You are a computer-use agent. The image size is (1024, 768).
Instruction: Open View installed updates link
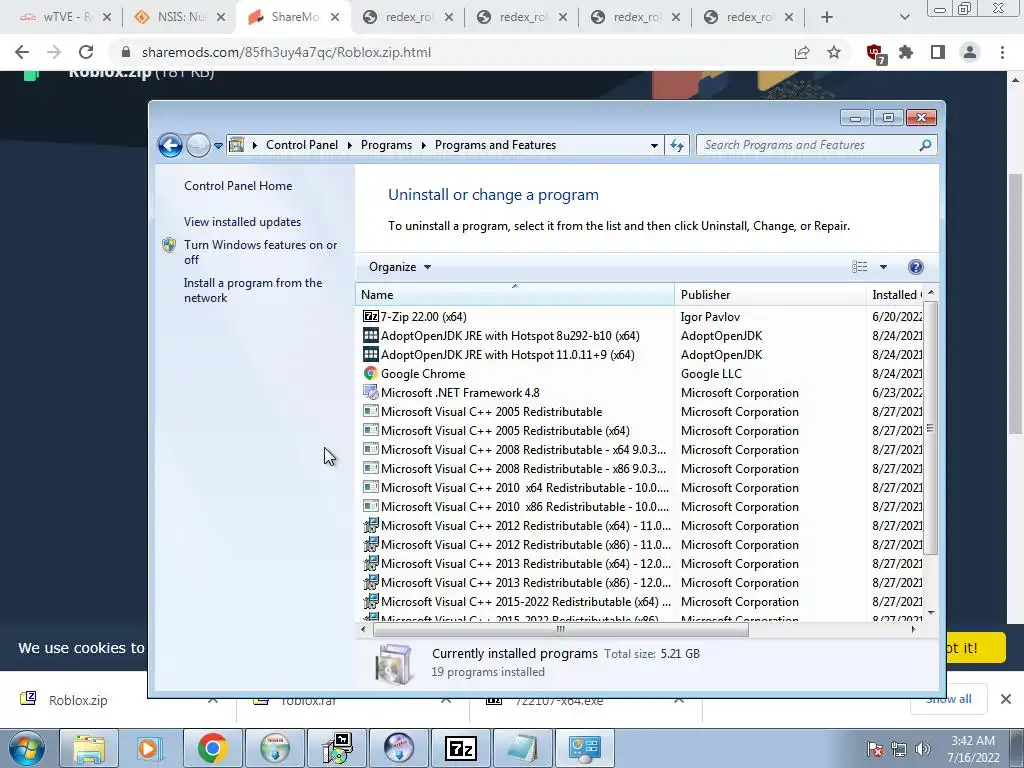coord(242,221)
